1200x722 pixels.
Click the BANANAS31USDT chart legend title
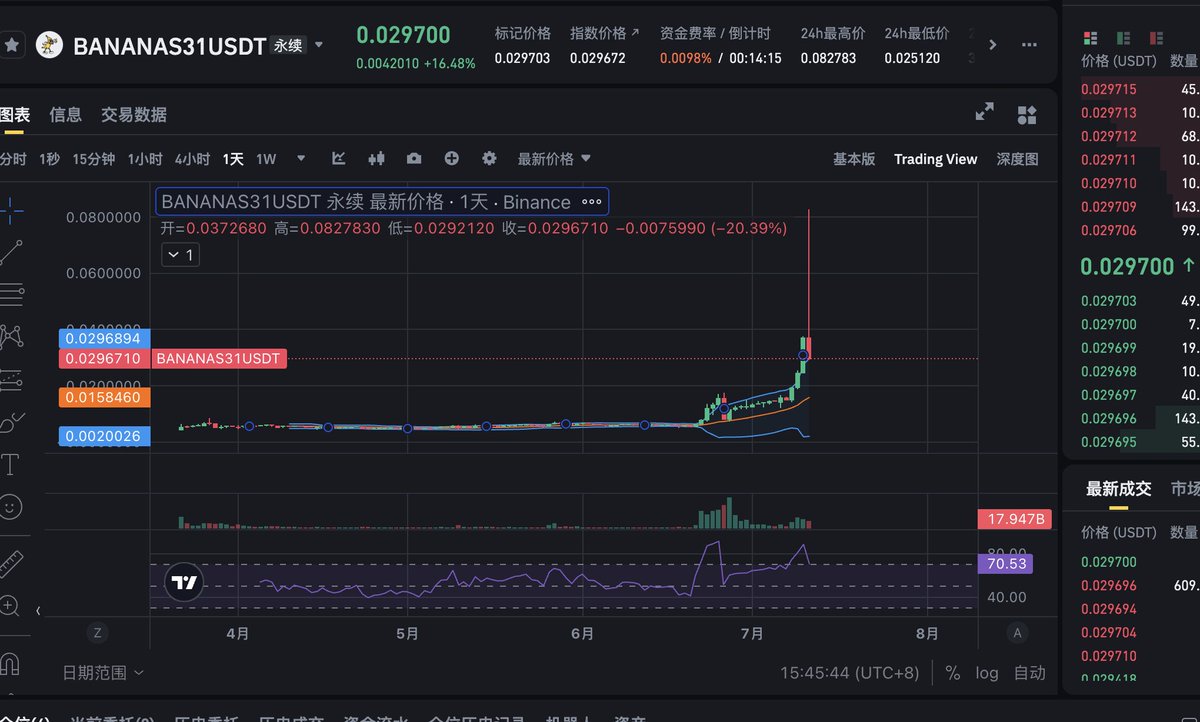pos(366,202)
